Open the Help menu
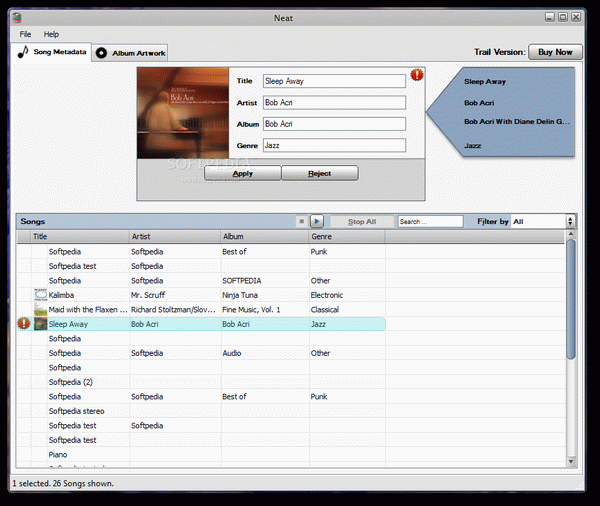The height and width of the screenshot is (506, 600). [x=51, y=34]
